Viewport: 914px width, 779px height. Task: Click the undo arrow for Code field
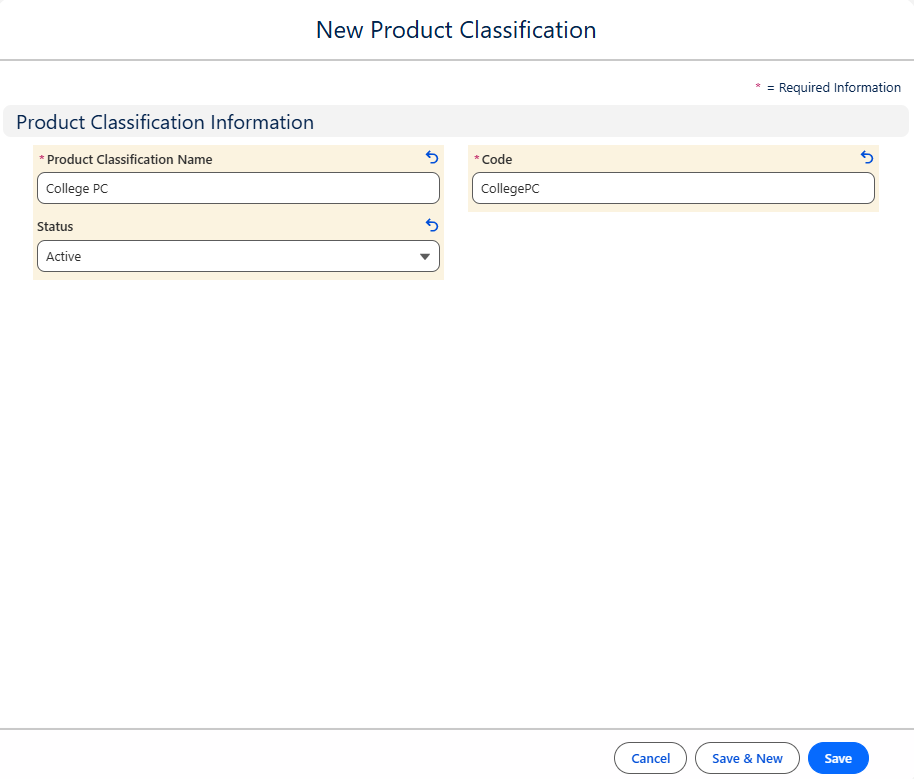pyautogui.click(x=867, y=158)
